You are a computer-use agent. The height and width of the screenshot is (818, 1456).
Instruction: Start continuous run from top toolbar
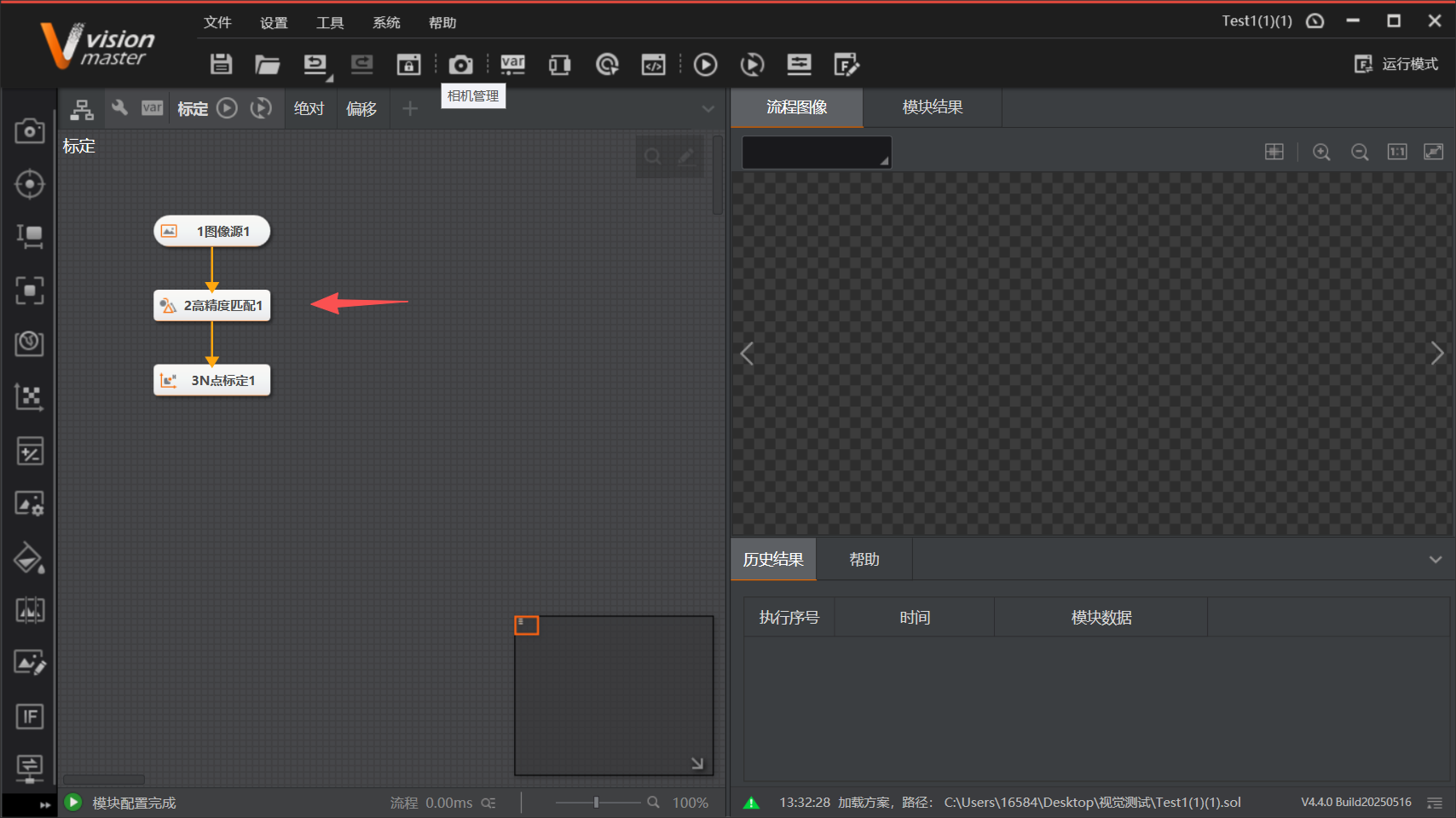[752, 65]
